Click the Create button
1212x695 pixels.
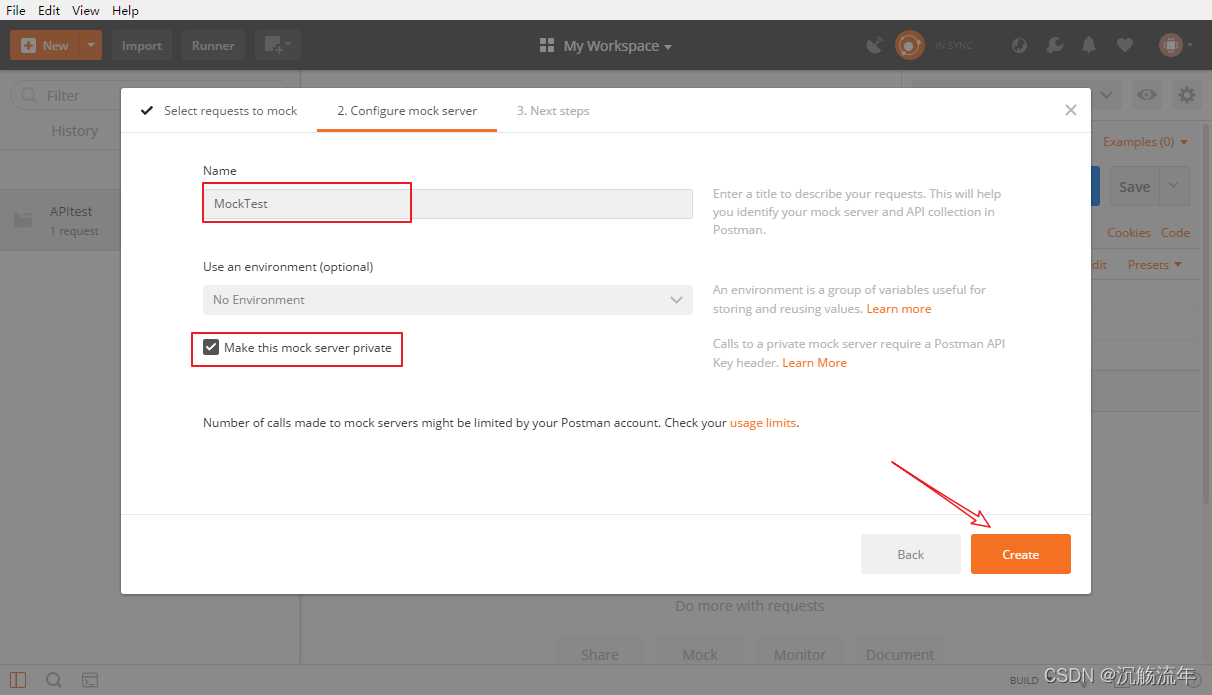1020,554
